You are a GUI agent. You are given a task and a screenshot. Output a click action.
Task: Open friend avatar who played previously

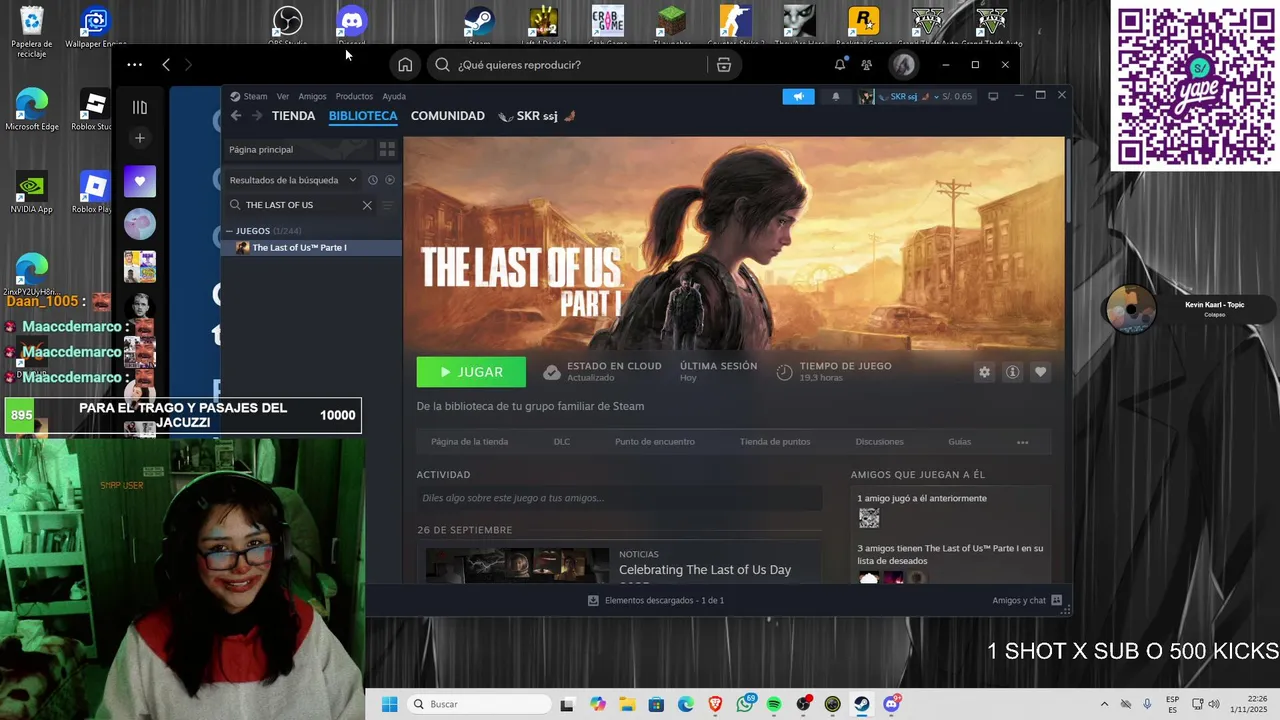869,518
